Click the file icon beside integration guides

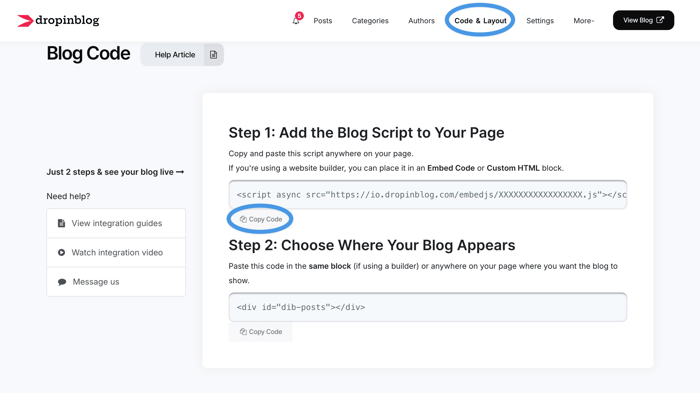tap(61, 223)
